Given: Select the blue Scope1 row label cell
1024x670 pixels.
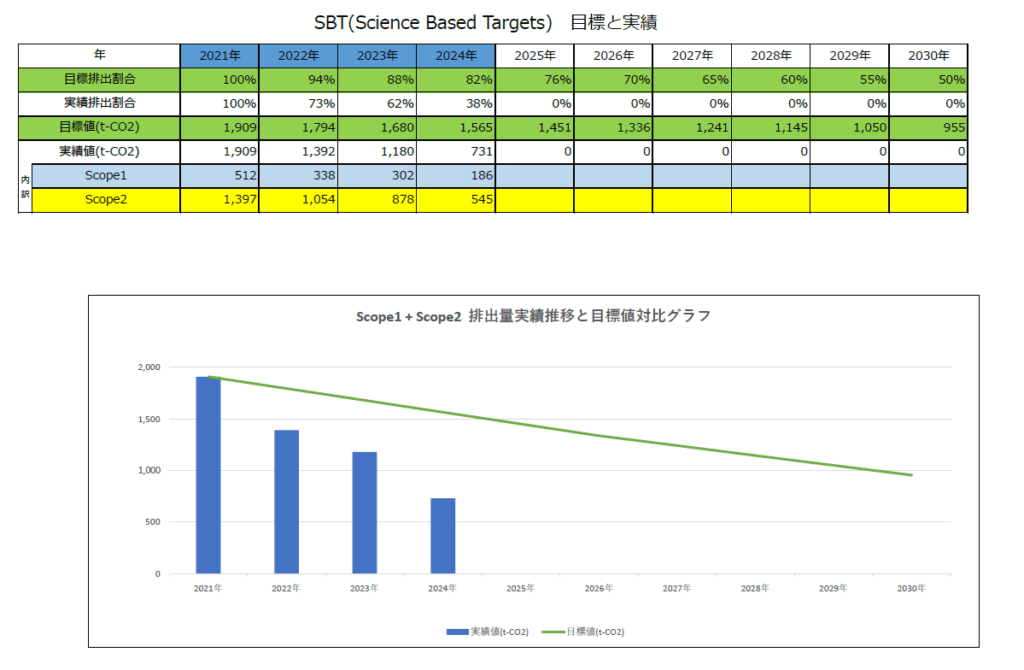Looking at the screenshot, I should click(106, 175).
